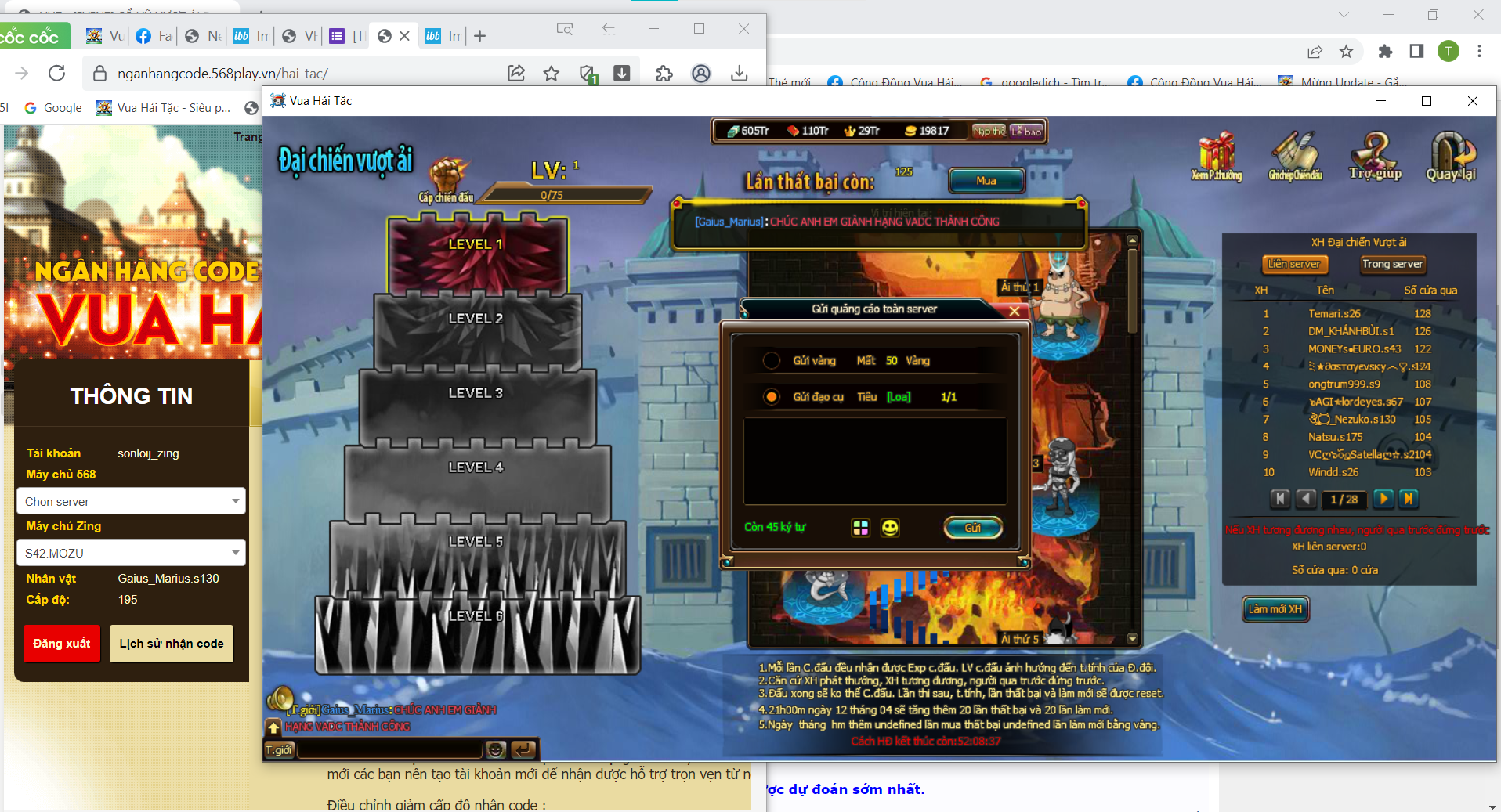
Task: Open the Ghi chép chiến đấu scroll icon
Action: pyautogui.click(x=1295, y=156)
